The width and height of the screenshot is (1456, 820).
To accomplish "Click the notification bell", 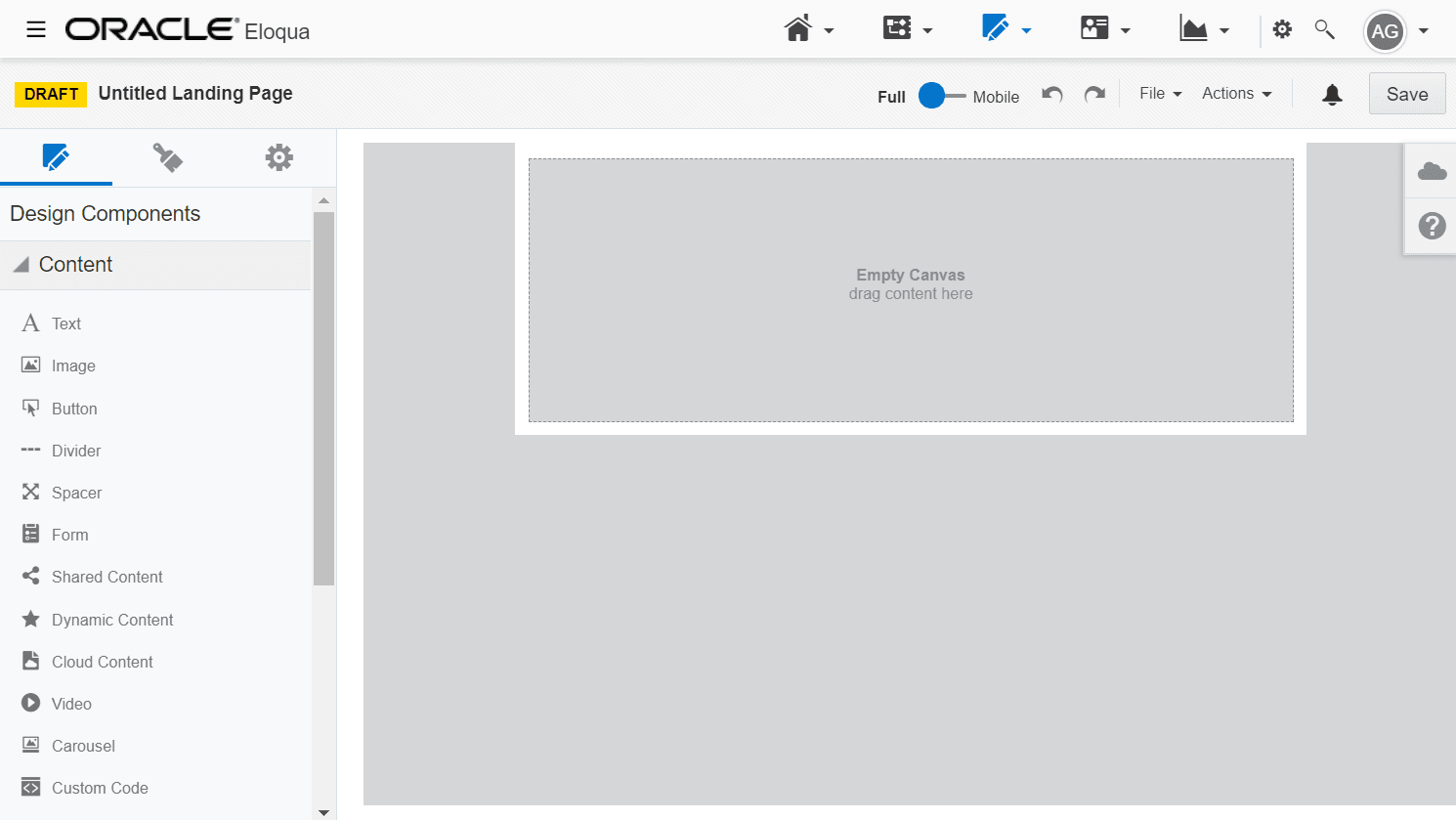I will click(1332, 93).
